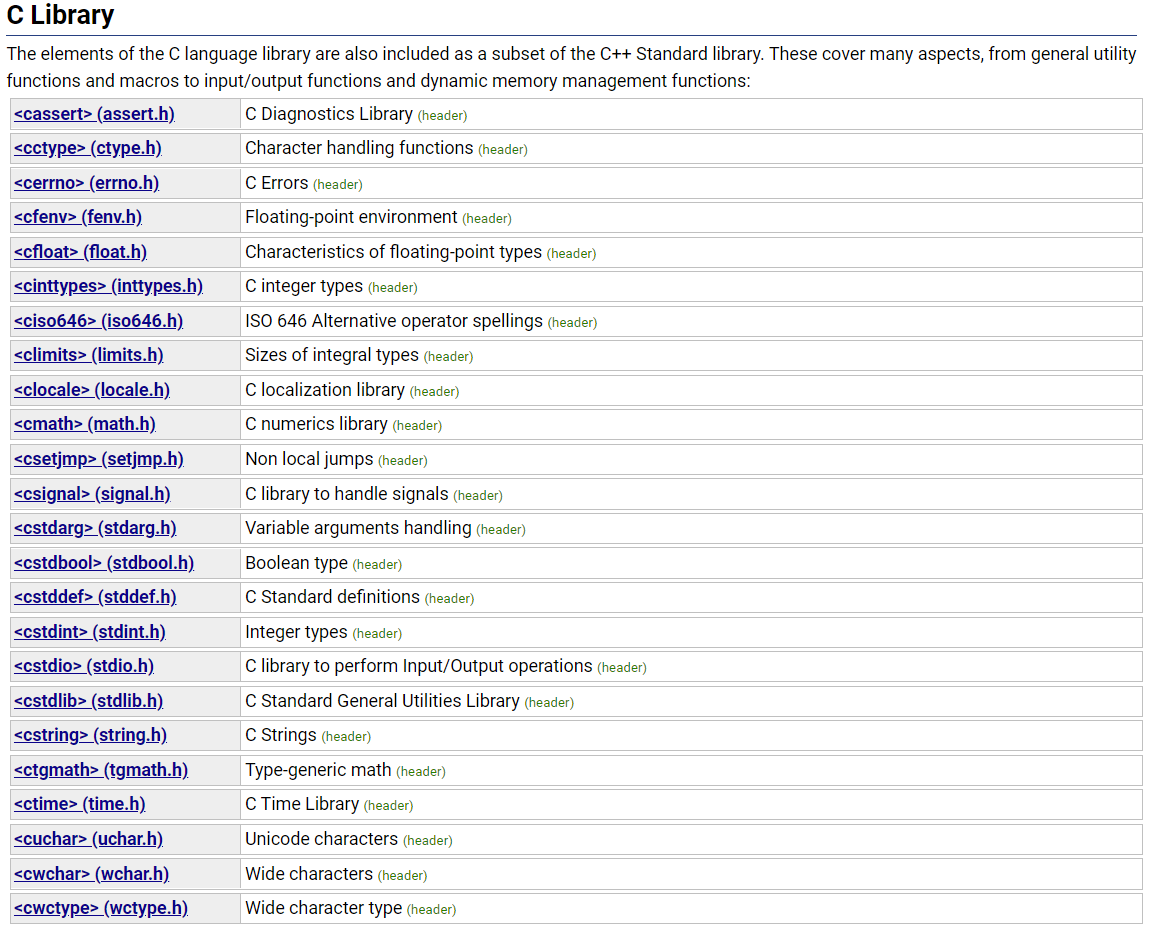Open the <csignal> (signal.h) link
The height and width of the screenshot is (935, 1154).
(x=92, y=493)
